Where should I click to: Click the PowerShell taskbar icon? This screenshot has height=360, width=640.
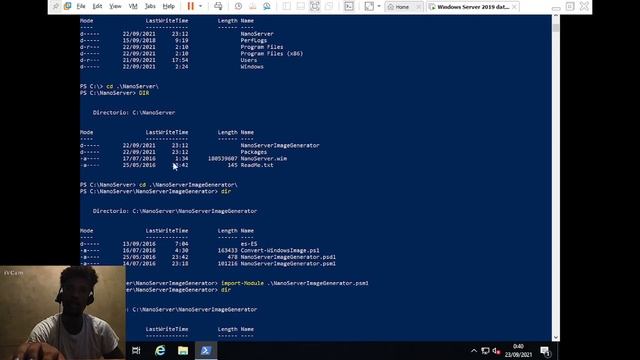(206, 351)
